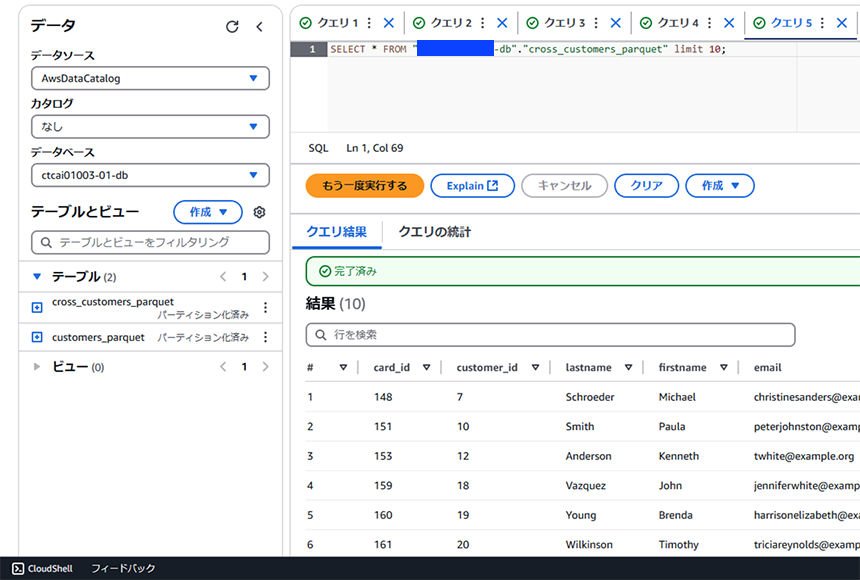Refresh the data panel

point(232,26)
